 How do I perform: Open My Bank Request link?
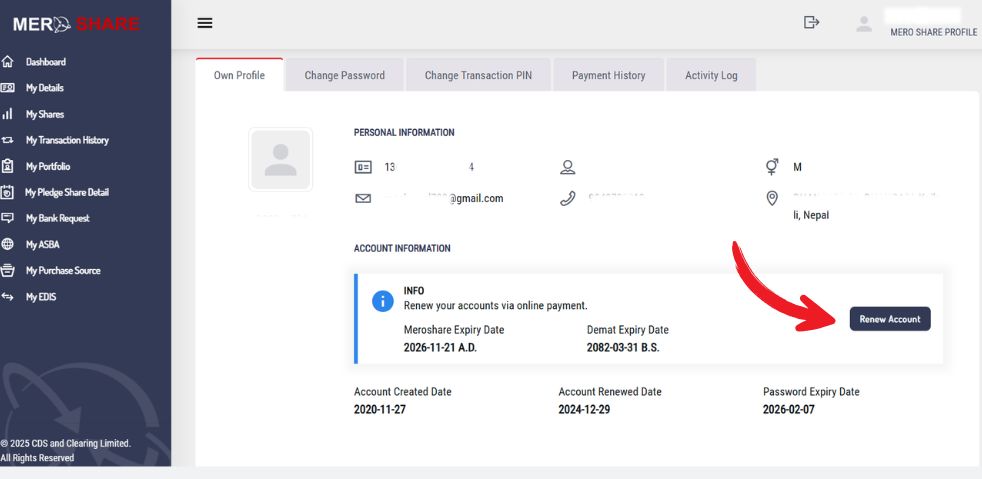[58, 219]
